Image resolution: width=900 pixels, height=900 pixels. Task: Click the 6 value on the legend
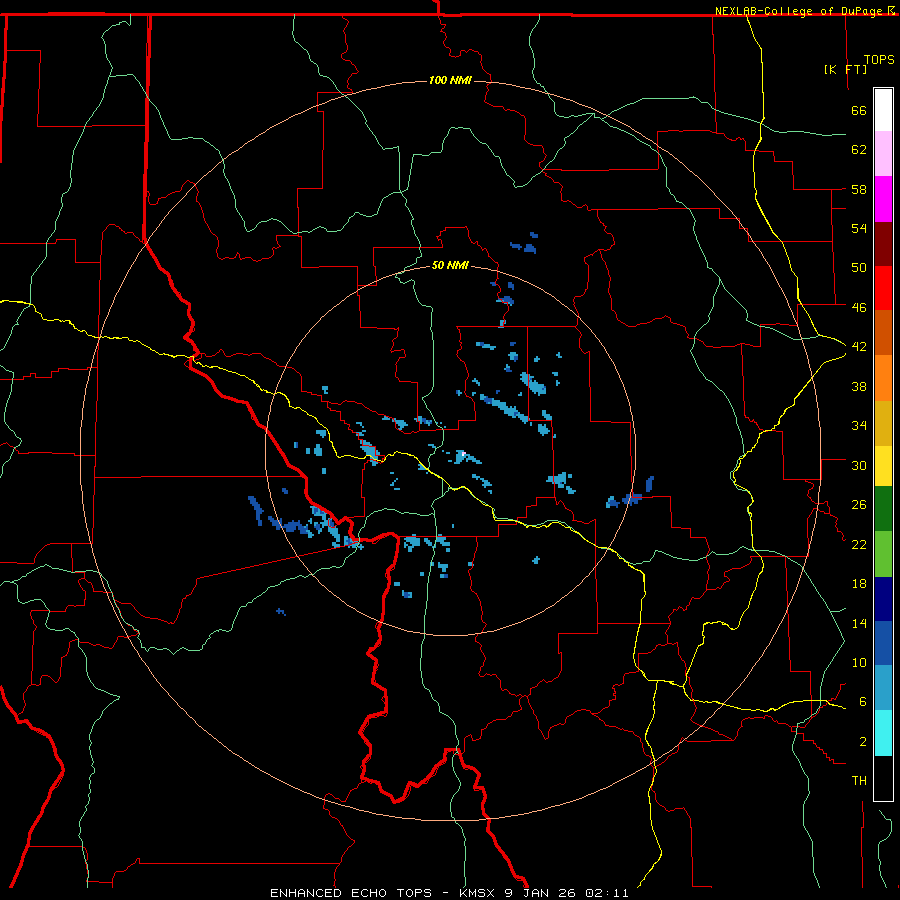(x=863, y=702)
